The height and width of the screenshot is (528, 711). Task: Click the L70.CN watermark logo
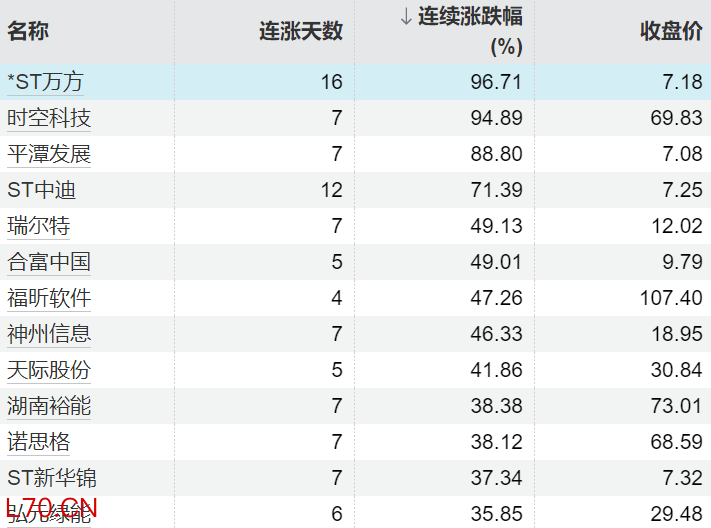(x=50, y=508)
